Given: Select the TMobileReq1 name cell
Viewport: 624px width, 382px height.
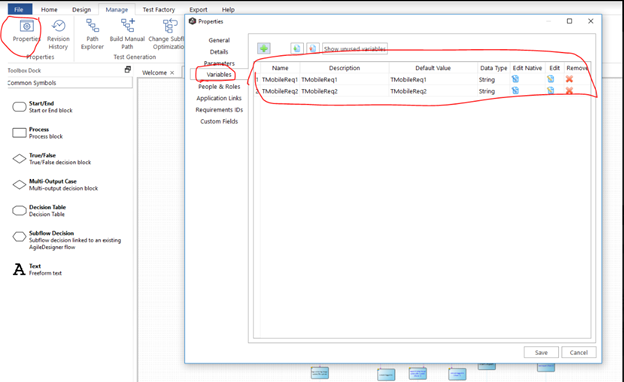Looking at the screenshot, I should 280,79.
